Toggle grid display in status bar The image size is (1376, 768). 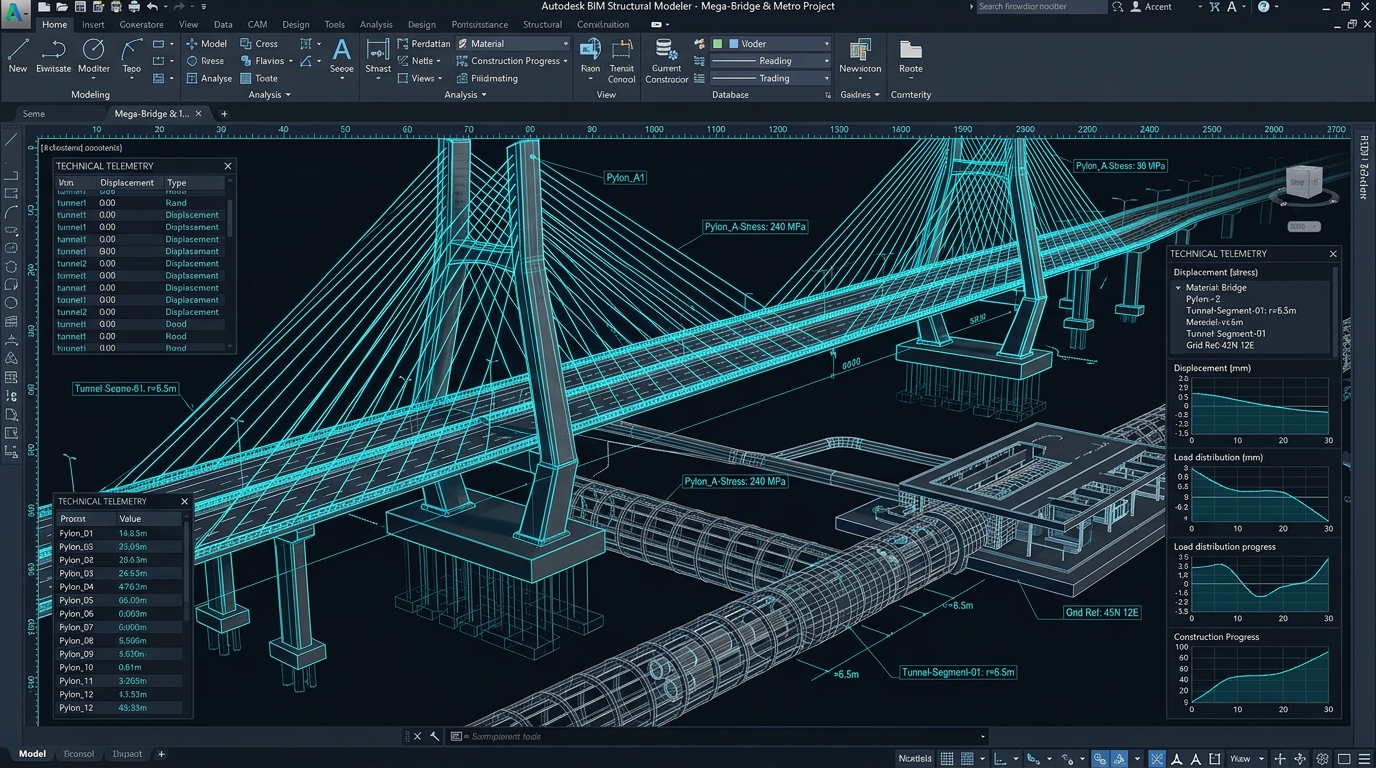[947, 759]
